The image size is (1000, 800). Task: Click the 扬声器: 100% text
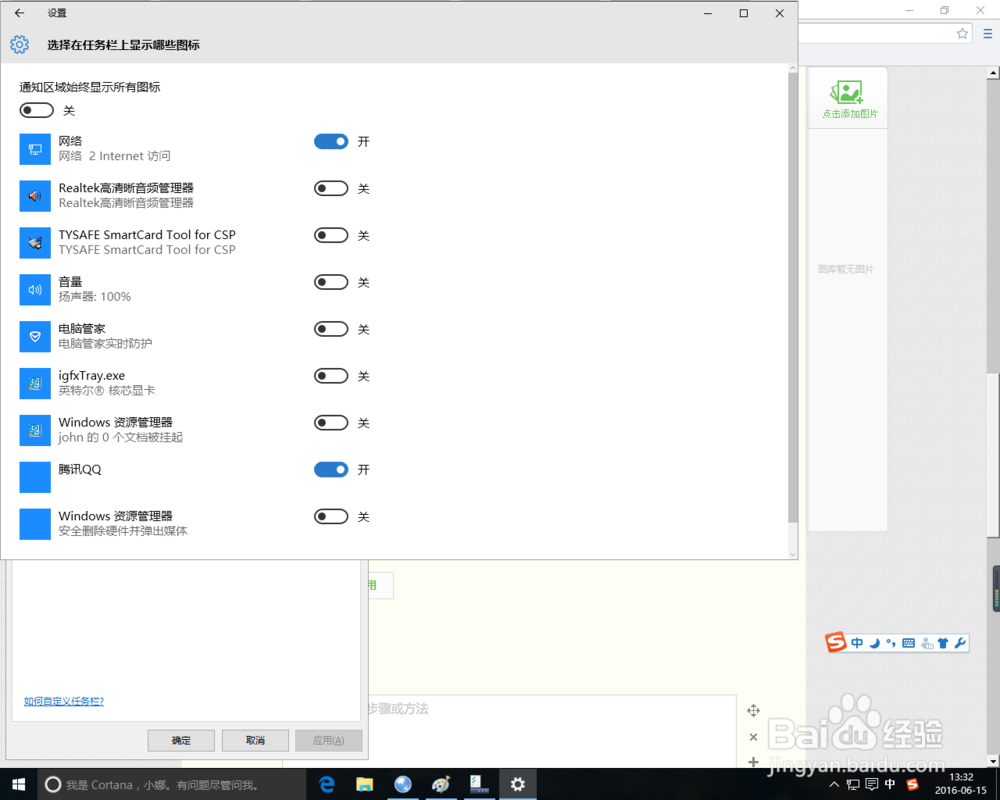(94, 297)
